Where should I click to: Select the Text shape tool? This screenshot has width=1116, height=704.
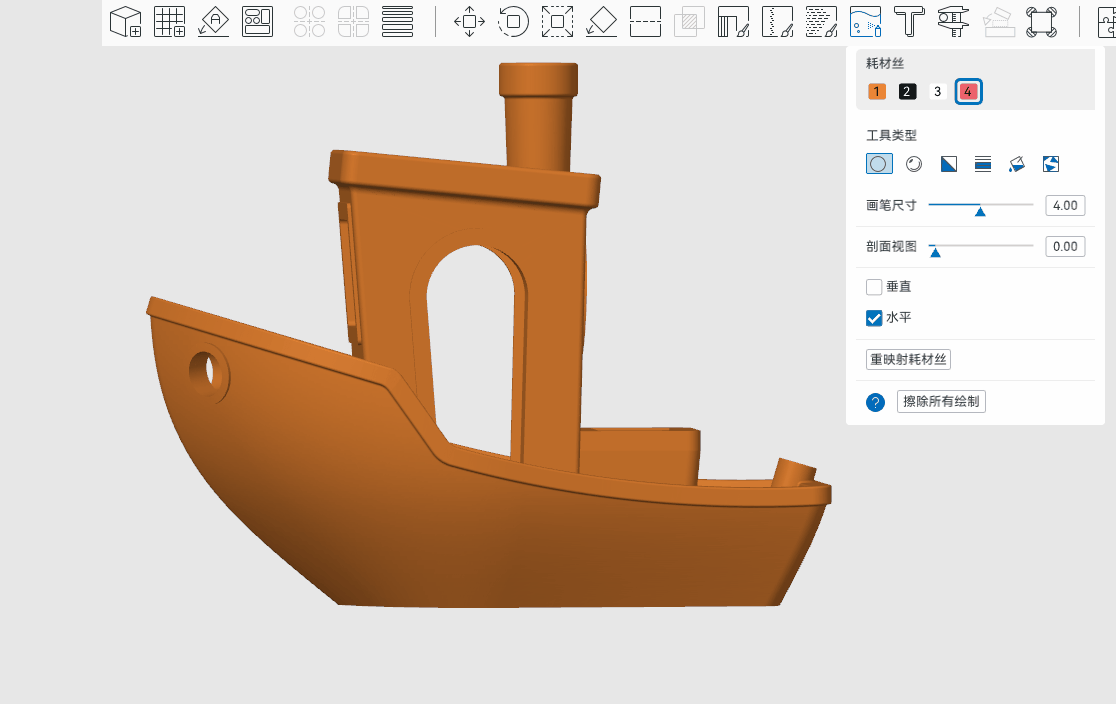(x=909, y=21)
